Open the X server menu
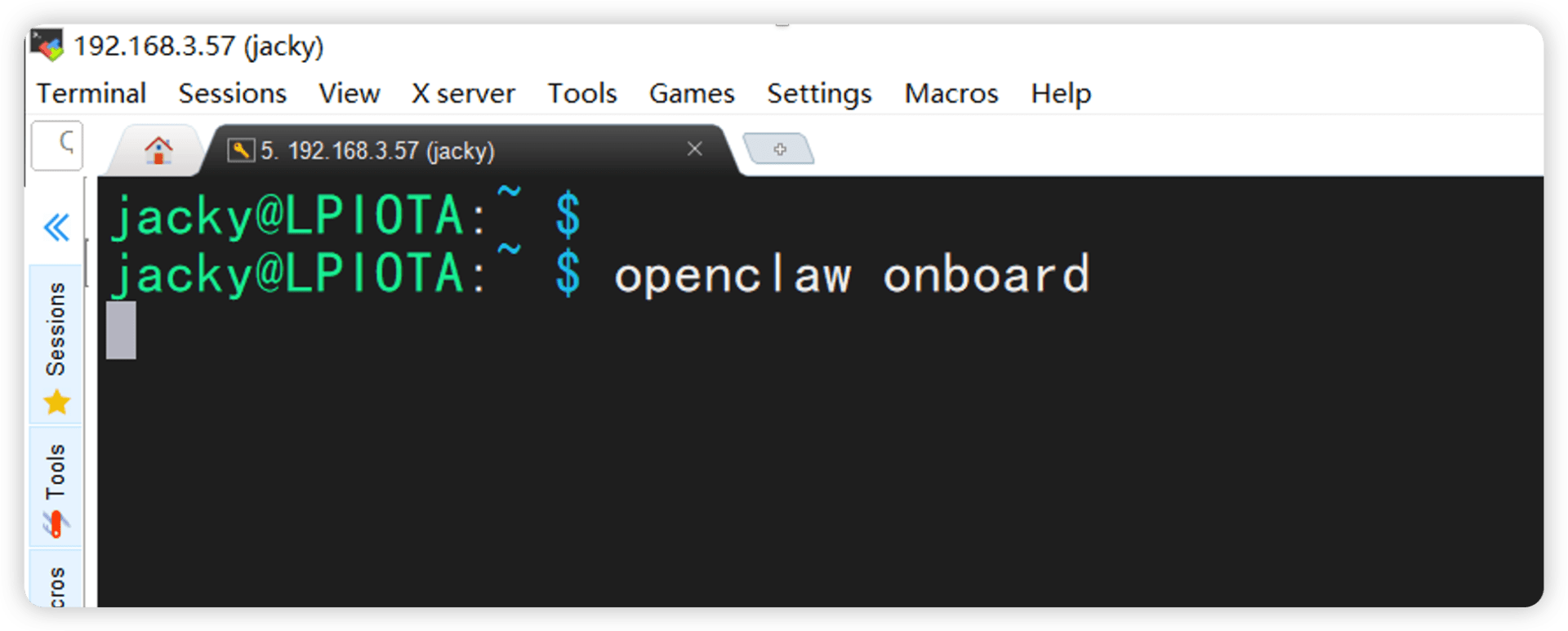The width and height of the screenshot is (1568, 631). tap(463, 93)
